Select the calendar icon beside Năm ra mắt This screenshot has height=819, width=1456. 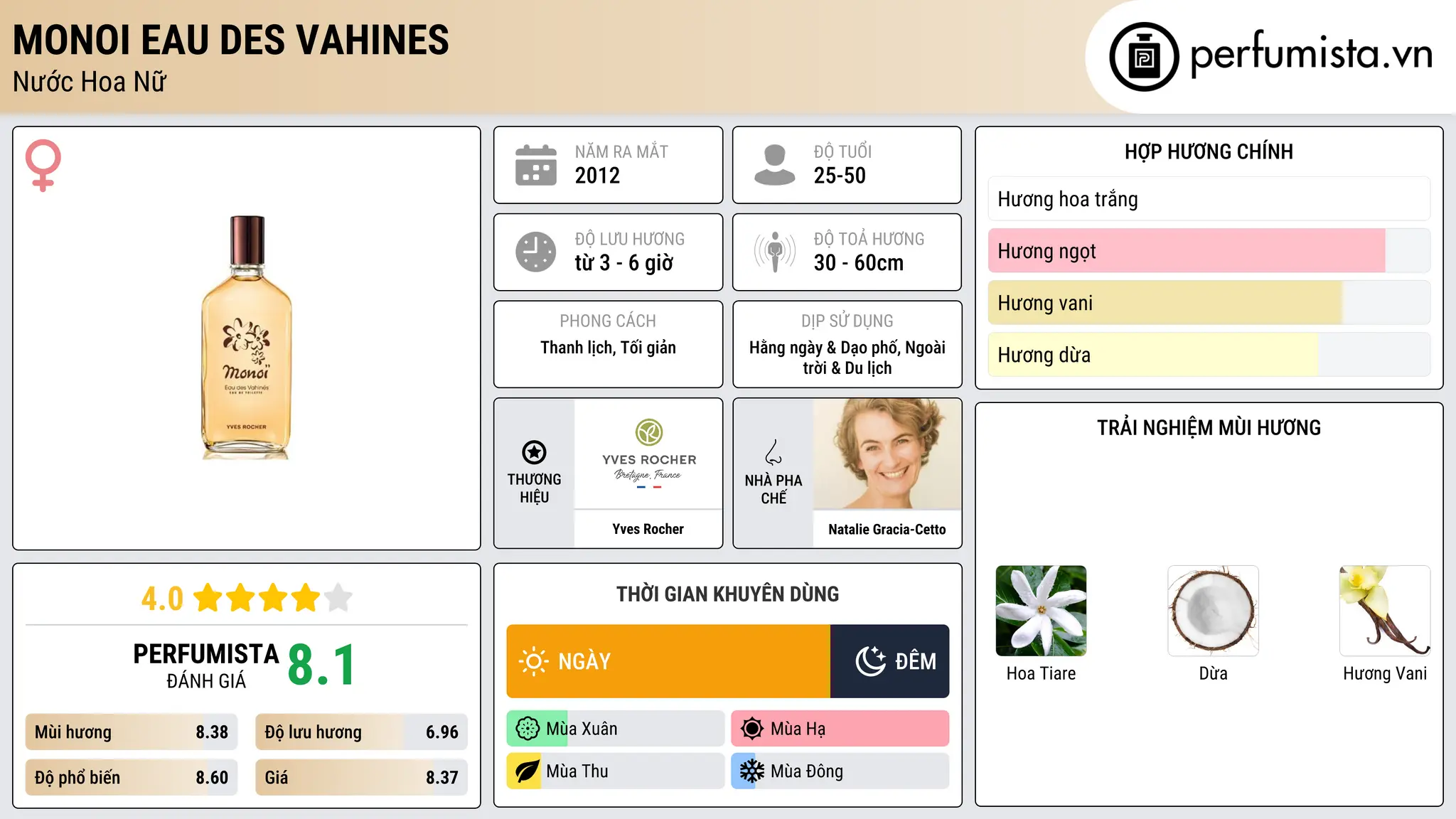[x=536, y=165]
